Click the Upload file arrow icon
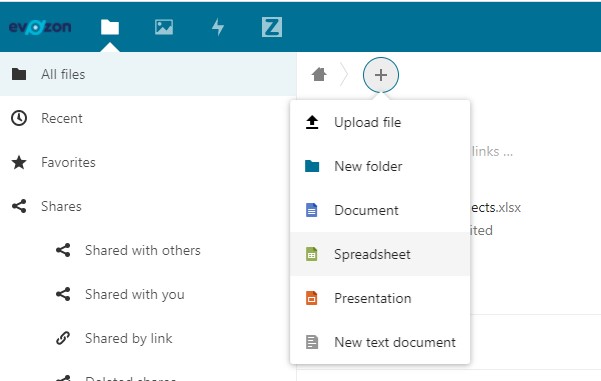 [x=312, y=122]
